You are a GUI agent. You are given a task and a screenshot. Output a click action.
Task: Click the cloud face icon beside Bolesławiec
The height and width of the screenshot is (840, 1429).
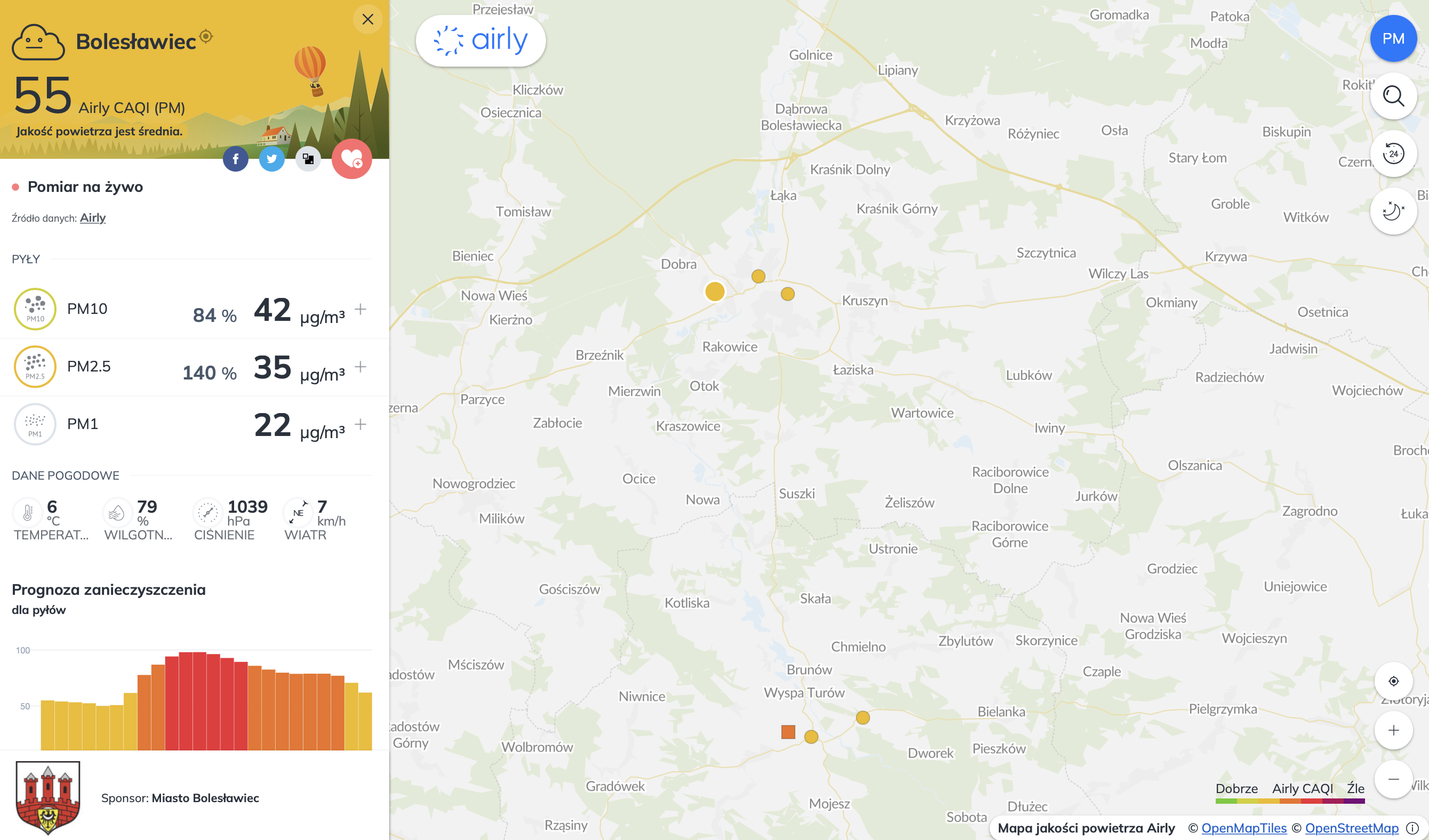pos(38,42)
